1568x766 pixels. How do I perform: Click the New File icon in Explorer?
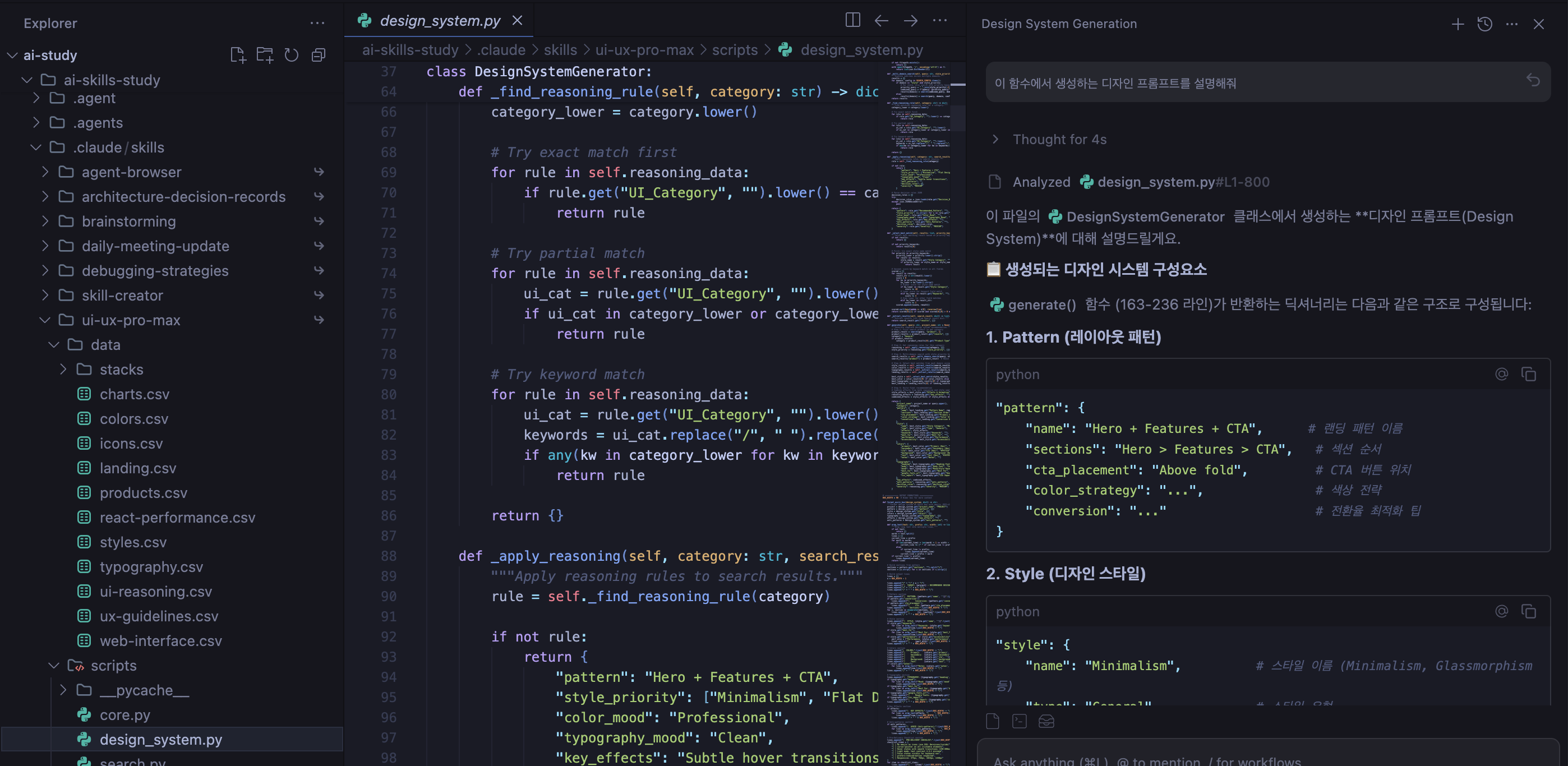pos(237,56)
